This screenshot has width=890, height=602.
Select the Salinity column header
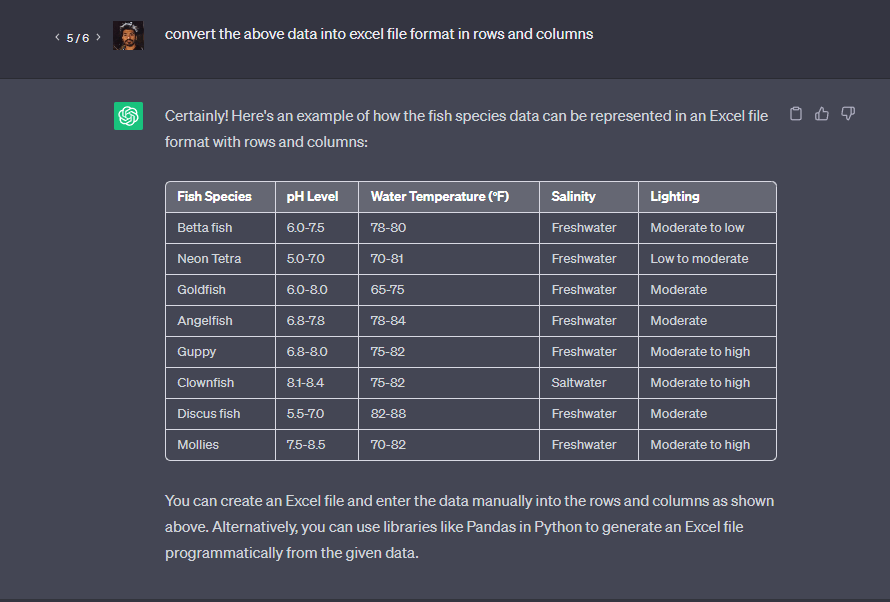589,197
